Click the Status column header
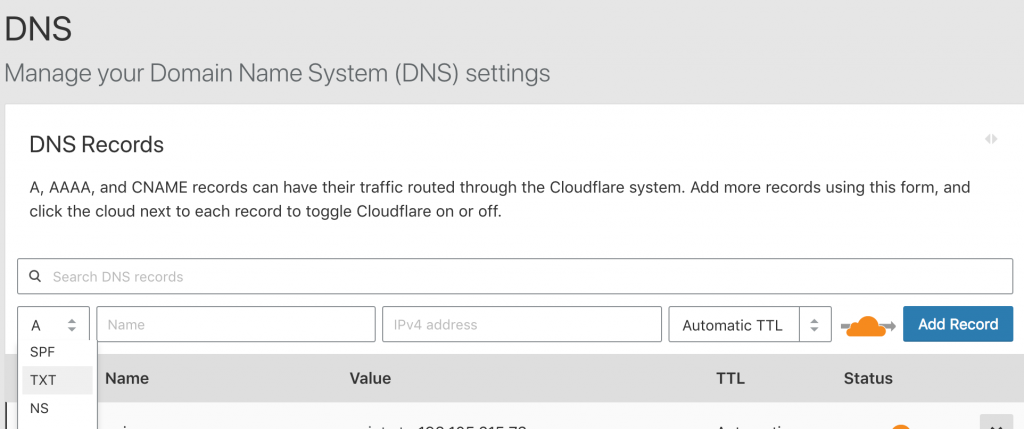The image size is (1024, 429). tap(868, 378)
